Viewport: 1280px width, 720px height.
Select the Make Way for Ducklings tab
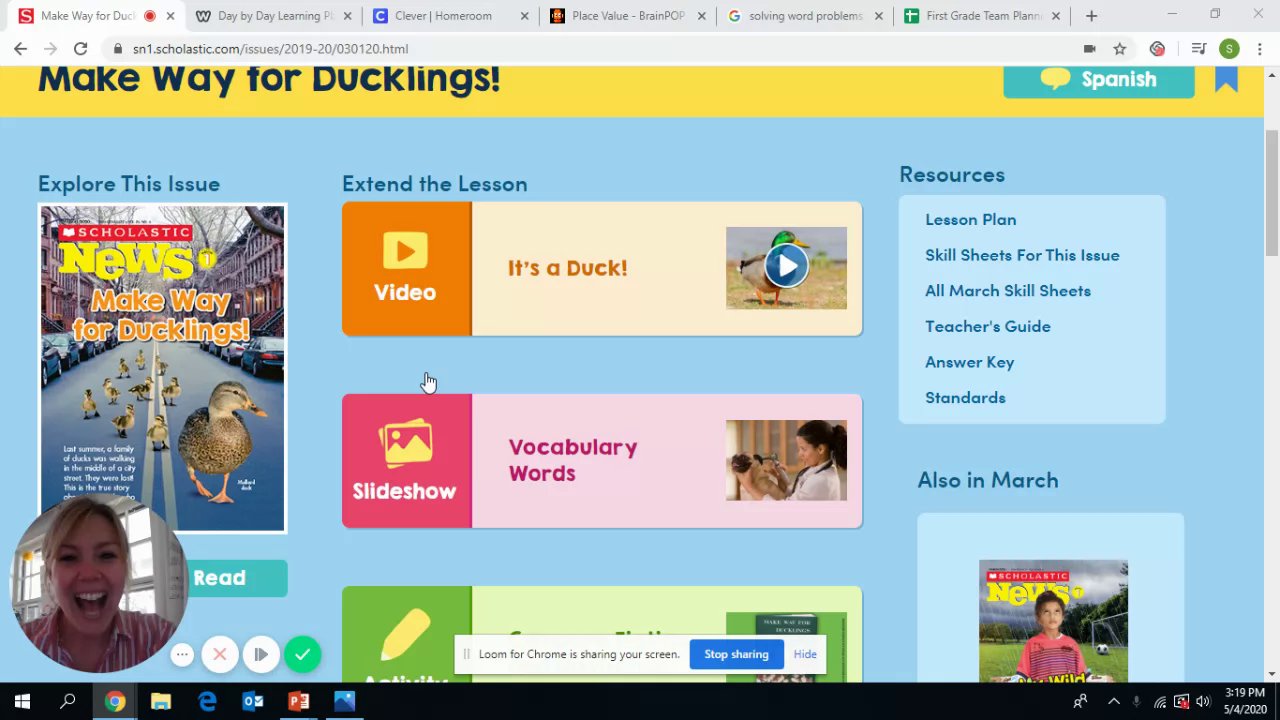98,16
